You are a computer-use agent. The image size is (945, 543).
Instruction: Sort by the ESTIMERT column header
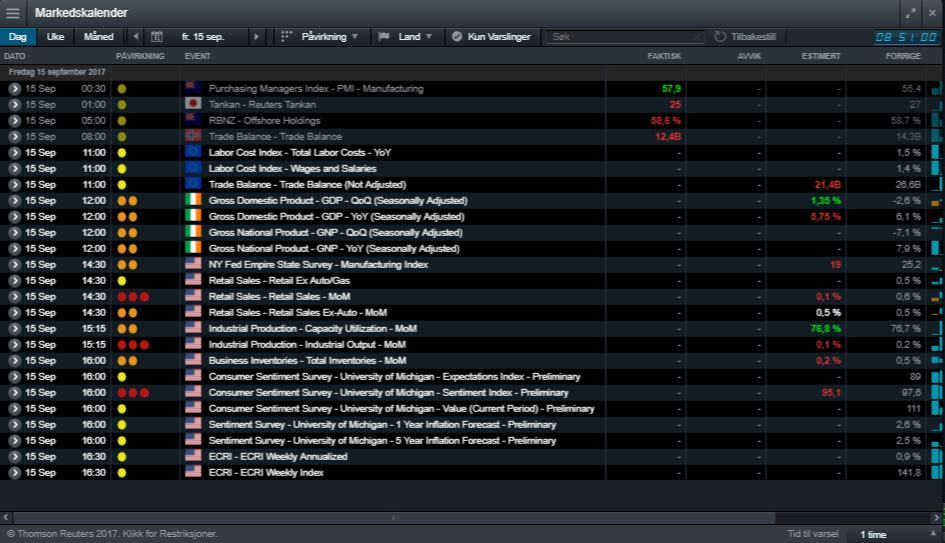tap(821, 56)
